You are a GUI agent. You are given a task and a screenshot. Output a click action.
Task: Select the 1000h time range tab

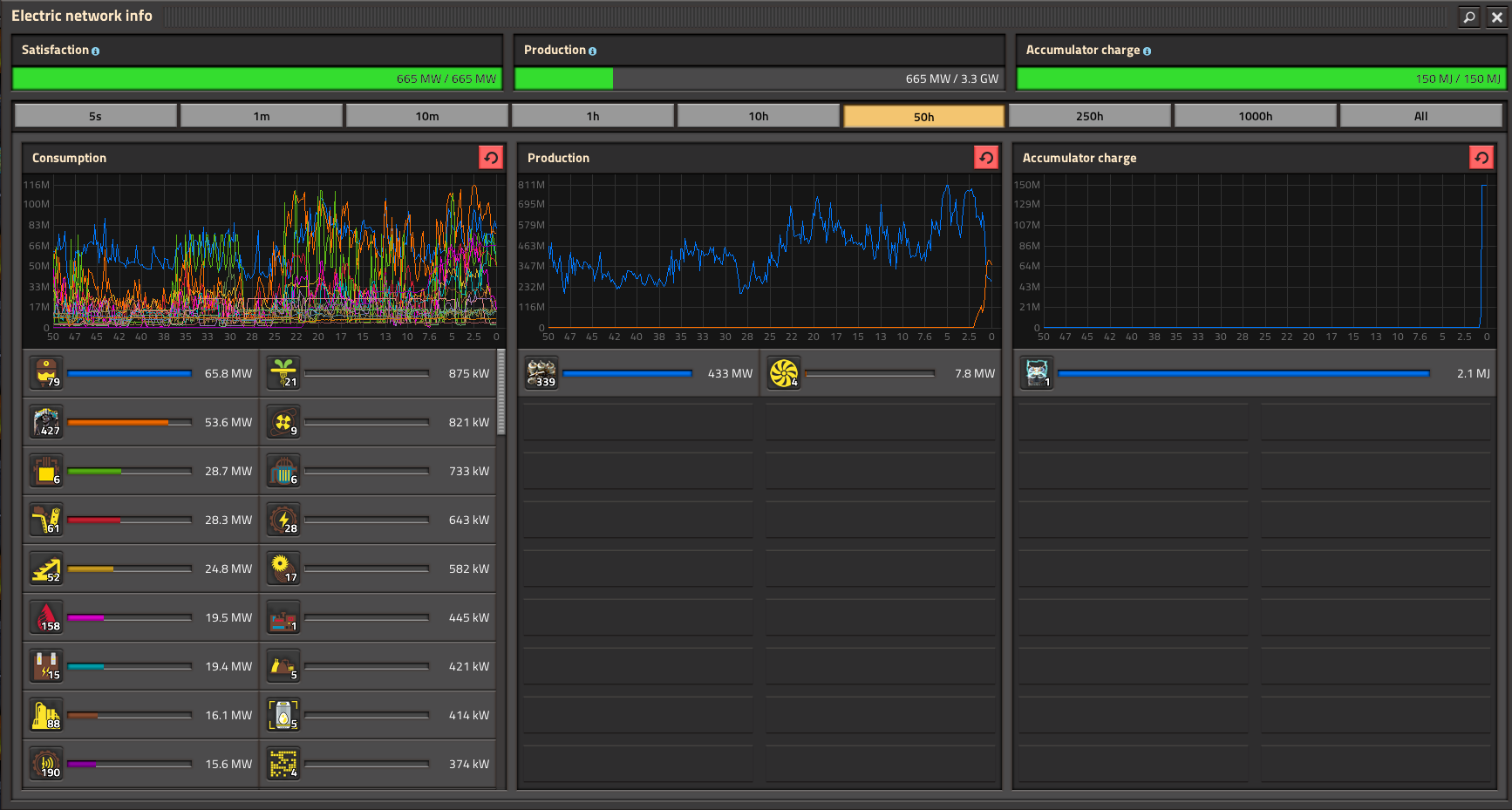[x=1255, y=116]
